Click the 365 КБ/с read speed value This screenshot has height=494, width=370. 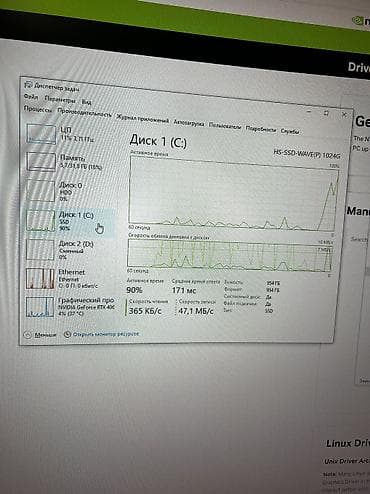145,311
